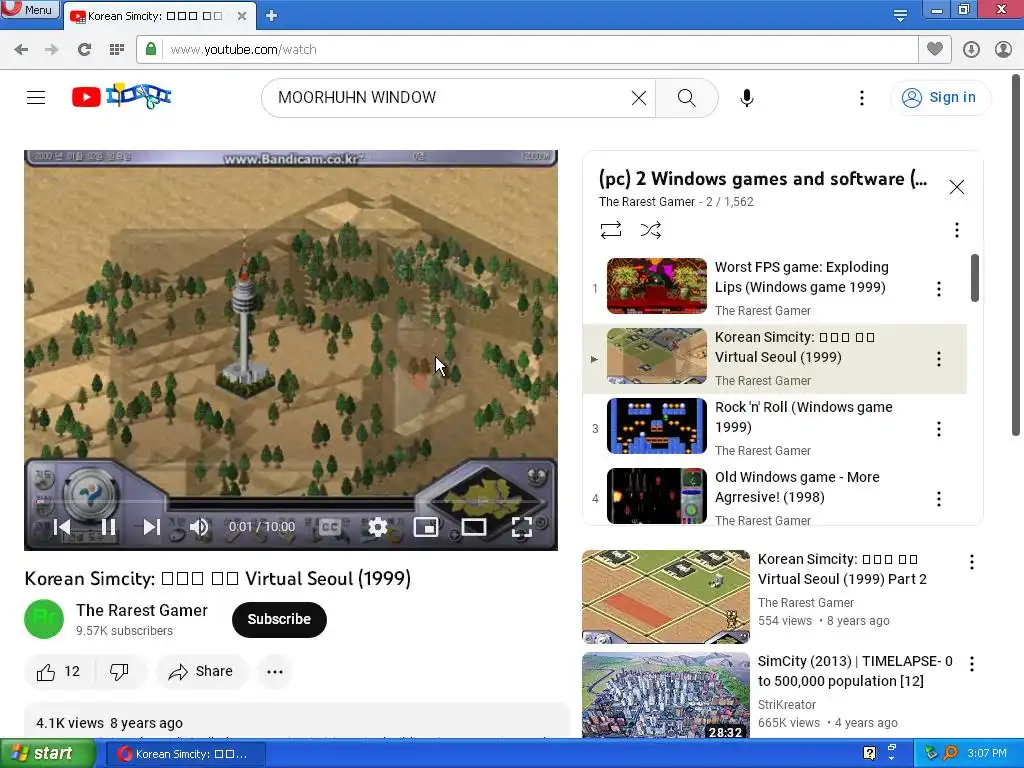Start voice search with microphone
This screenshot has width=1024, height=768.
(x=747, y=98)
